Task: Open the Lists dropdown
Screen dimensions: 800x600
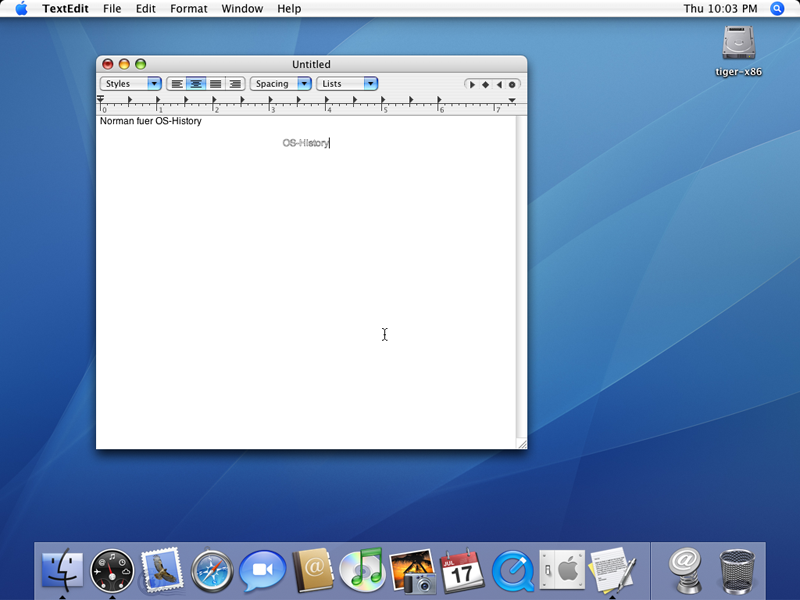Action: click(347, 84)
